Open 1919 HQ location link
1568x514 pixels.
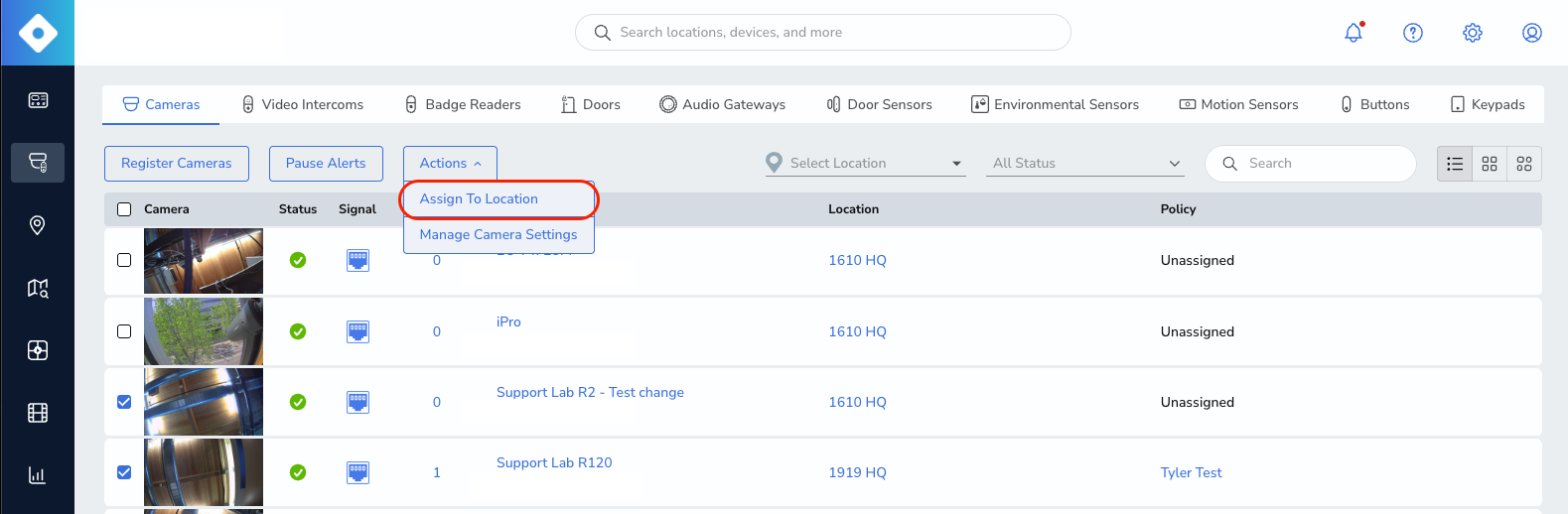coord(857,472)
